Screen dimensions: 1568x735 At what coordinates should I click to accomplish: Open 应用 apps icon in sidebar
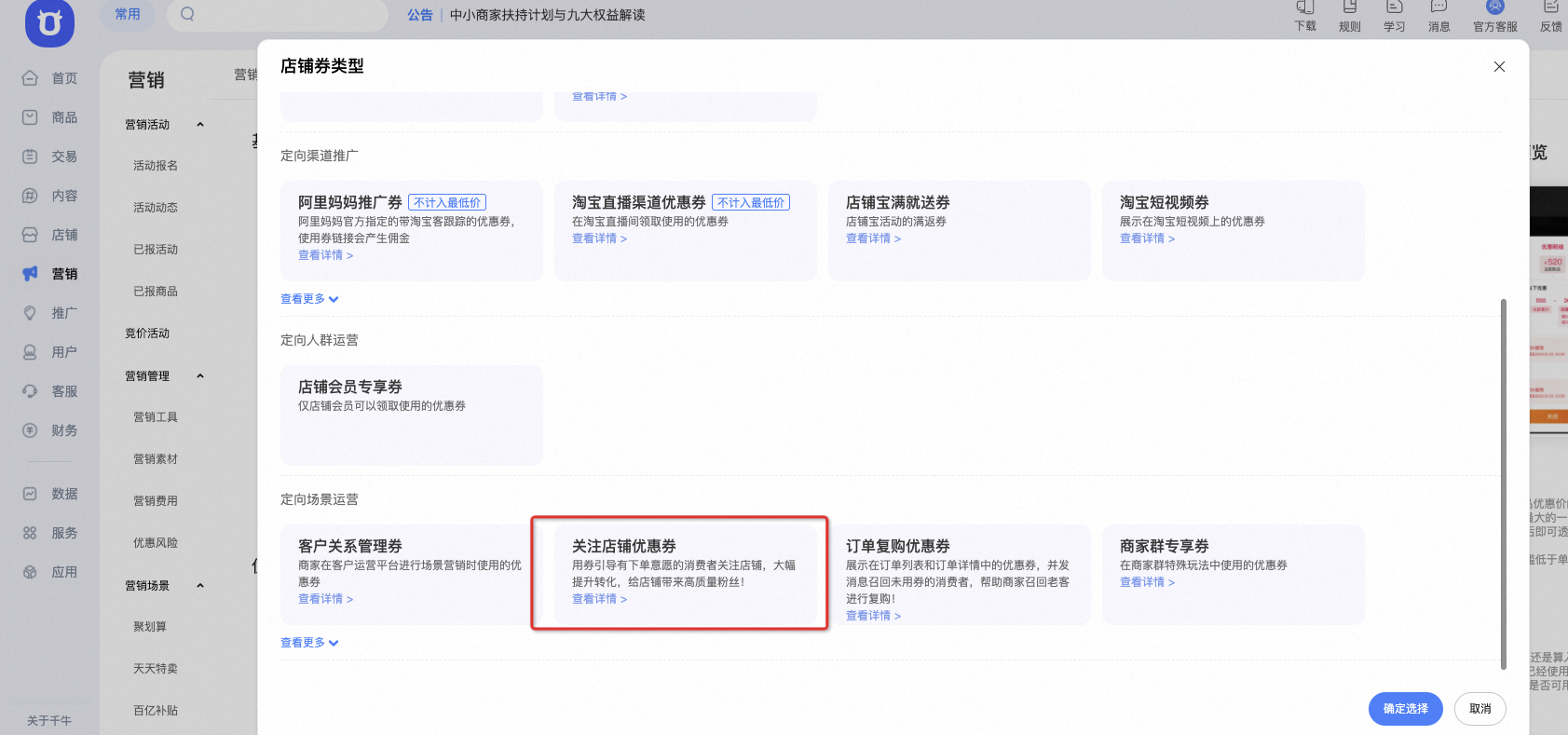click(x=30, y=572)
